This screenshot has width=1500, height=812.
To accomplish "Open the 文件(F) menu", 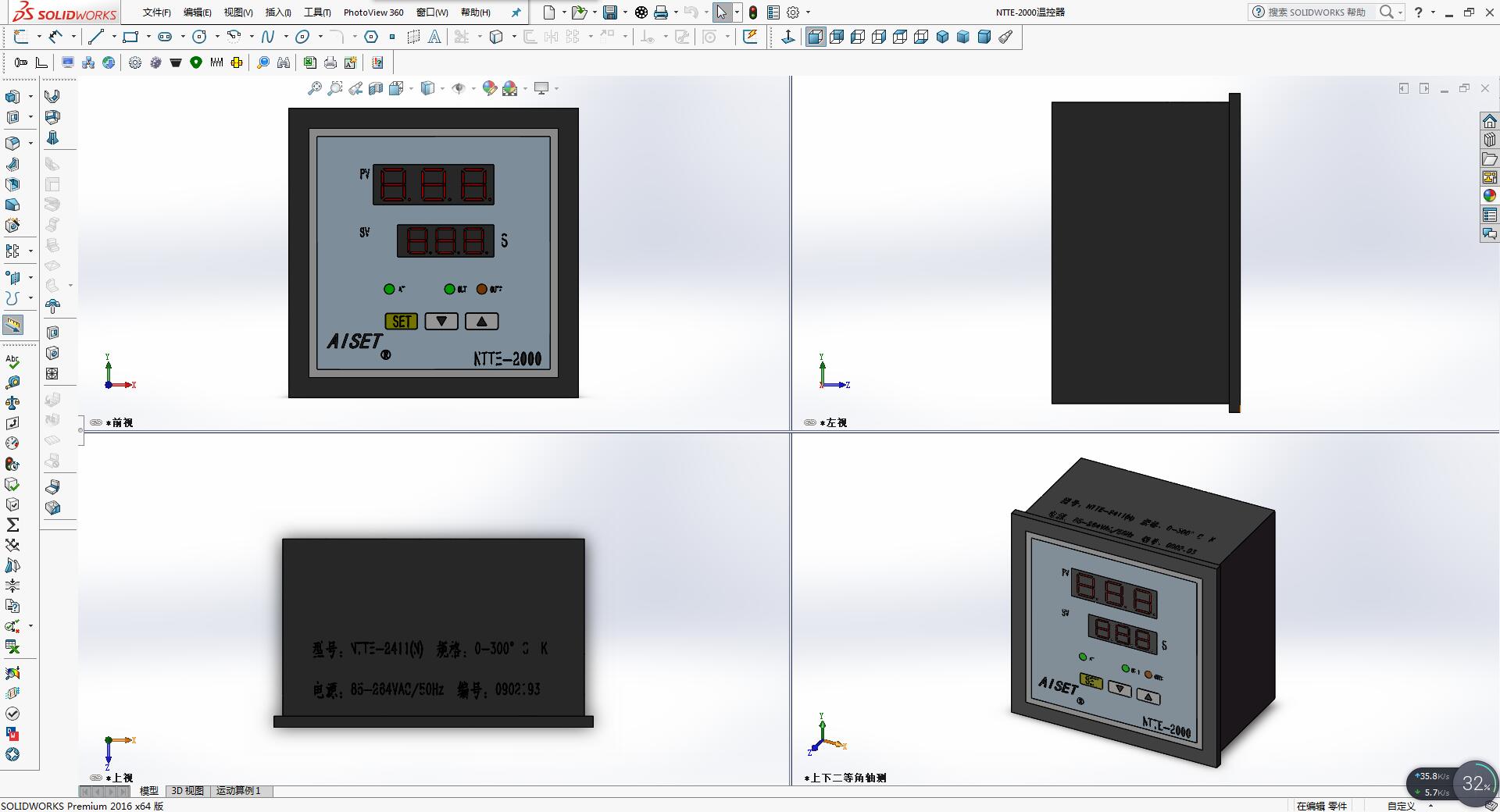I will [x=156, y=12].
